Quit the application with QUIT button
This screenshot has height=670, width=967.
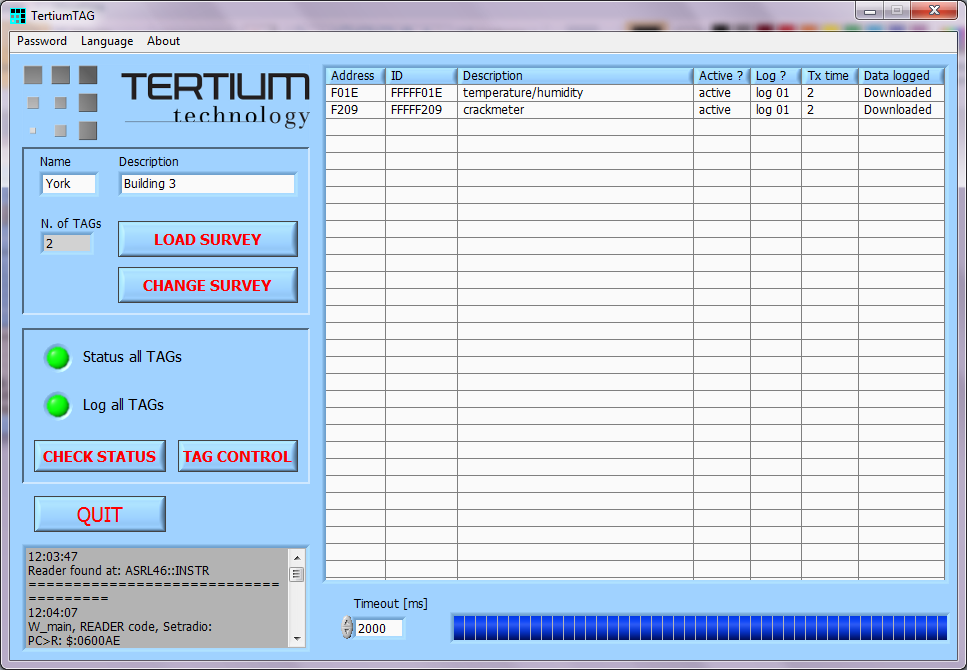click(x=100, y=514)
